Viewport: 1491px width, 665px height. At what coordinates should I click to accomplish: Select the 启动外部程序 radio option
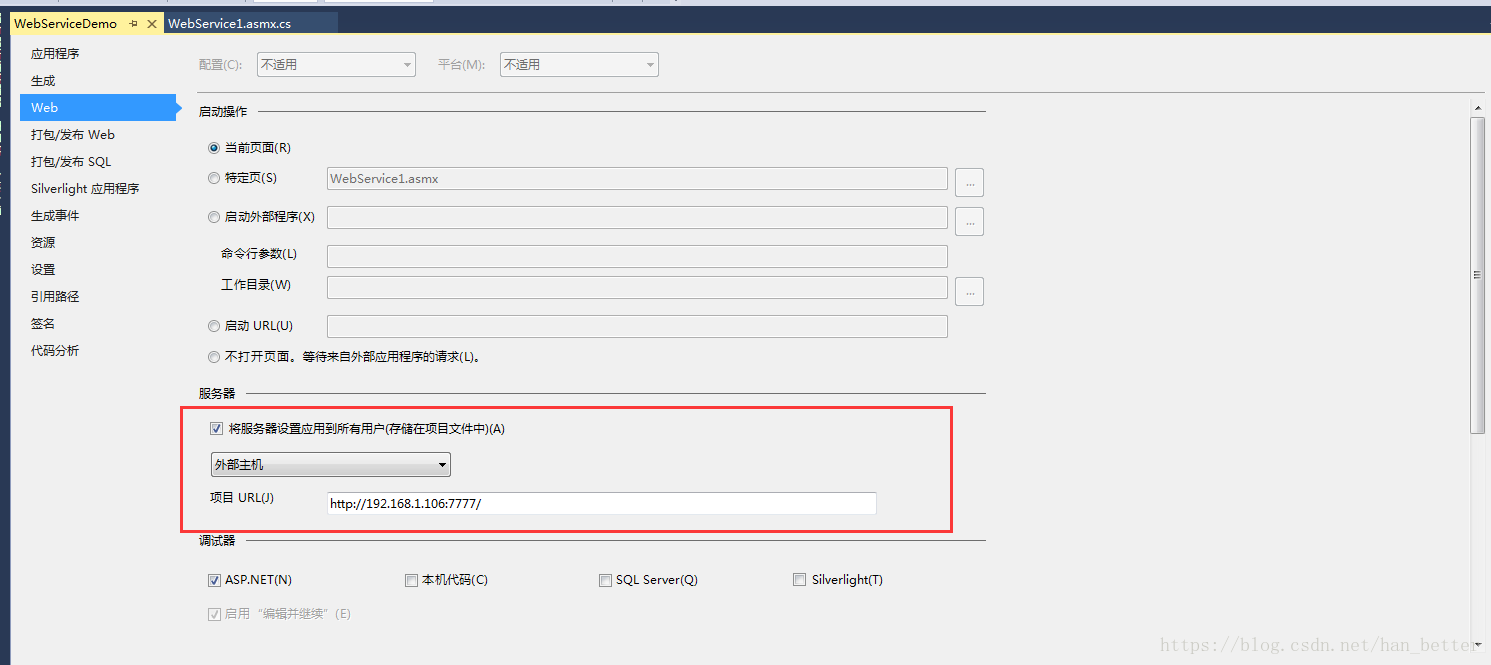tap(214, 217)
